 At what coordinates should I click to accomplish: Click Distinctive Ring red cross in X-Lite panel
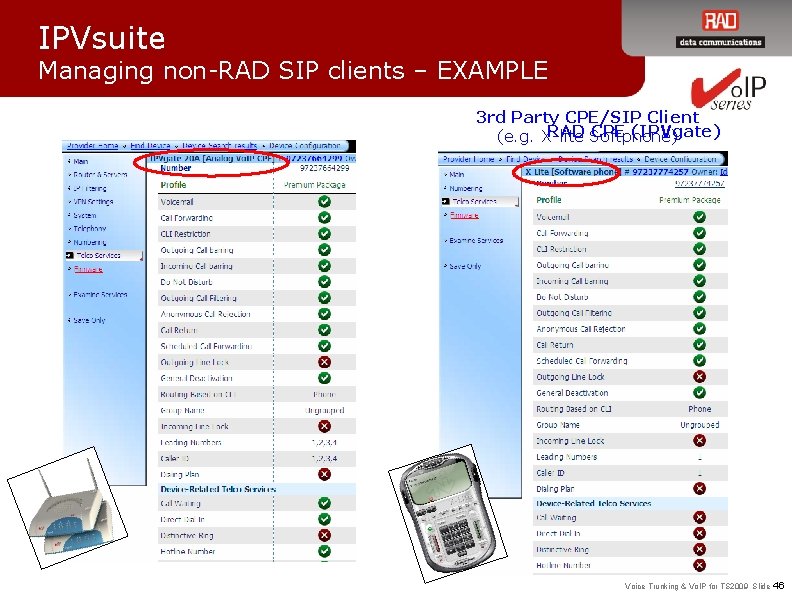click(x=699, y=549)
